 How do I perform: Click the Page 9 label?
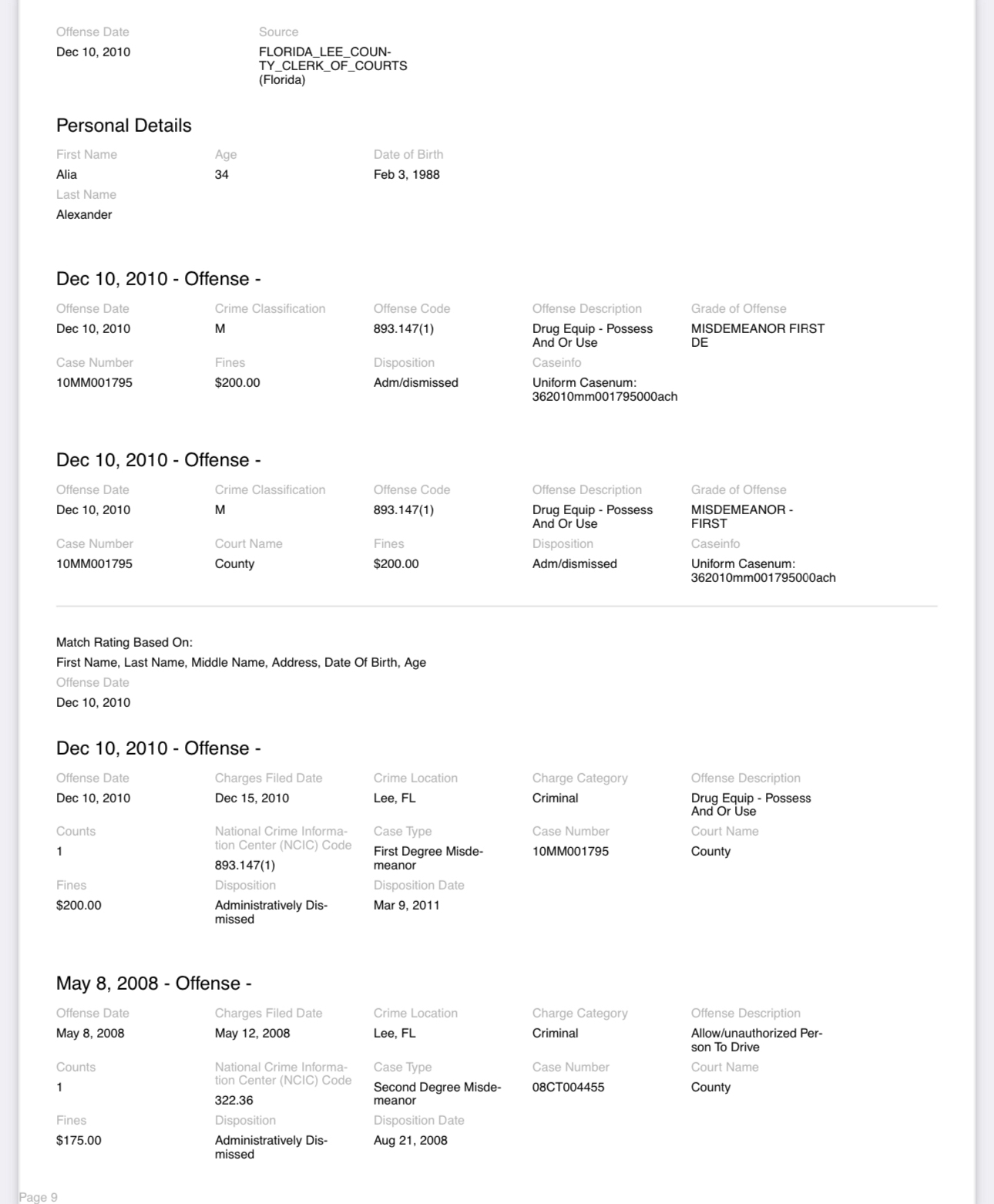[39, 1197]
